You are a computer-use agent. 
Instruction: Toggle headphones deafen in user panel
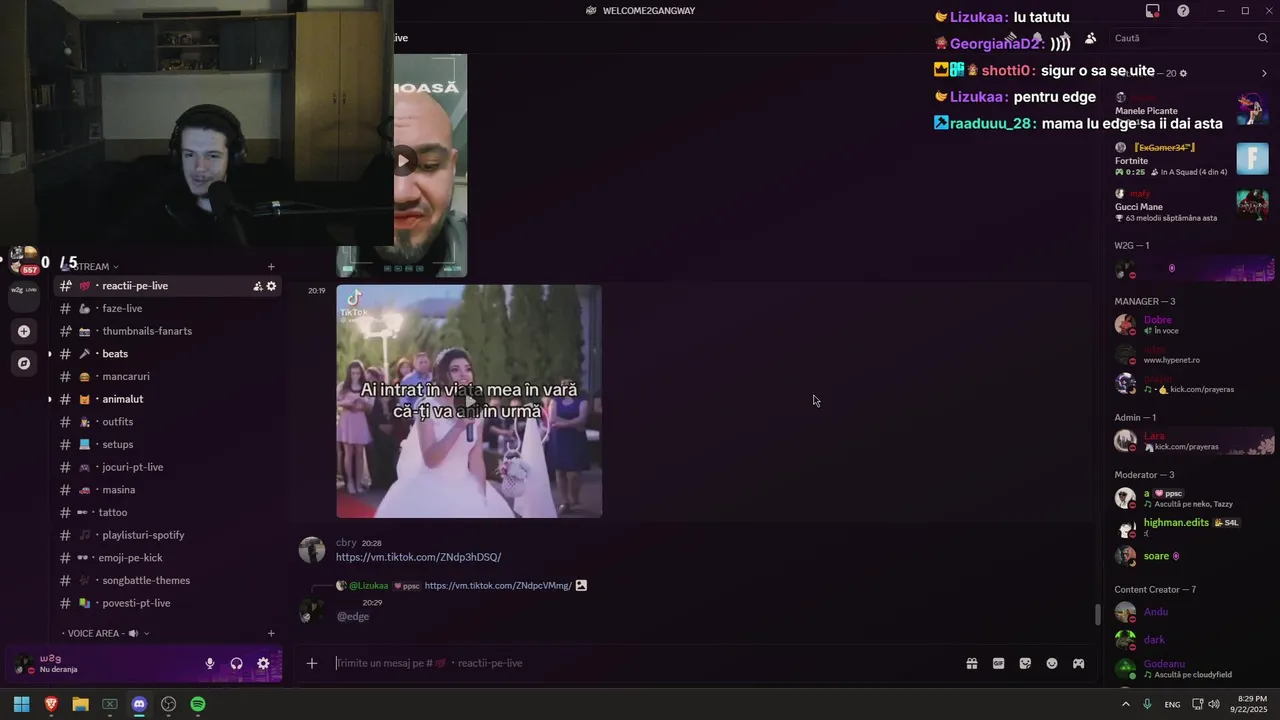pyautogui.click(x=237, y=663)
